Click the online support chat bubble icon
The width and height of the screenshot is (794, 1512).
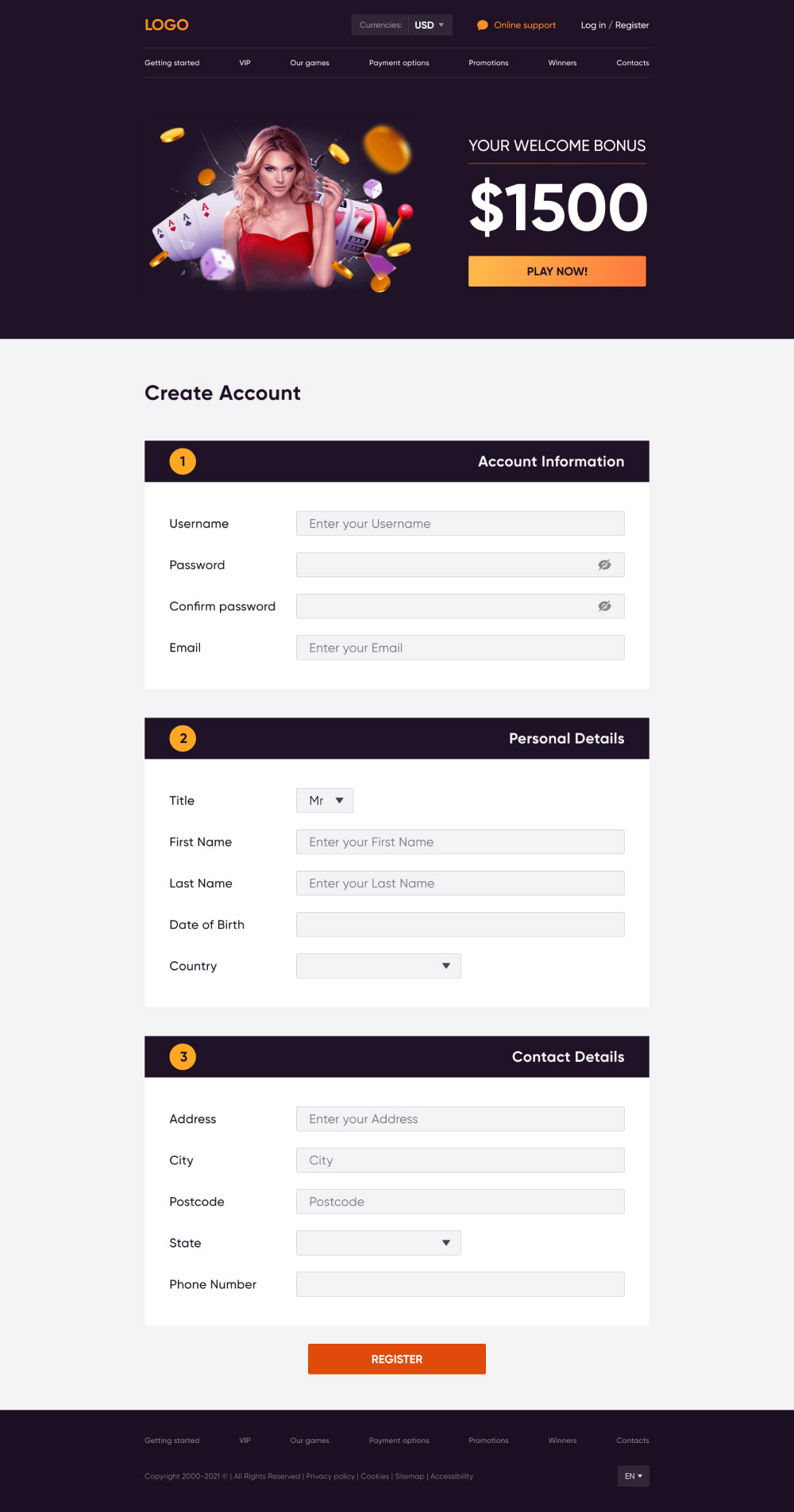[x=482, y=25]
